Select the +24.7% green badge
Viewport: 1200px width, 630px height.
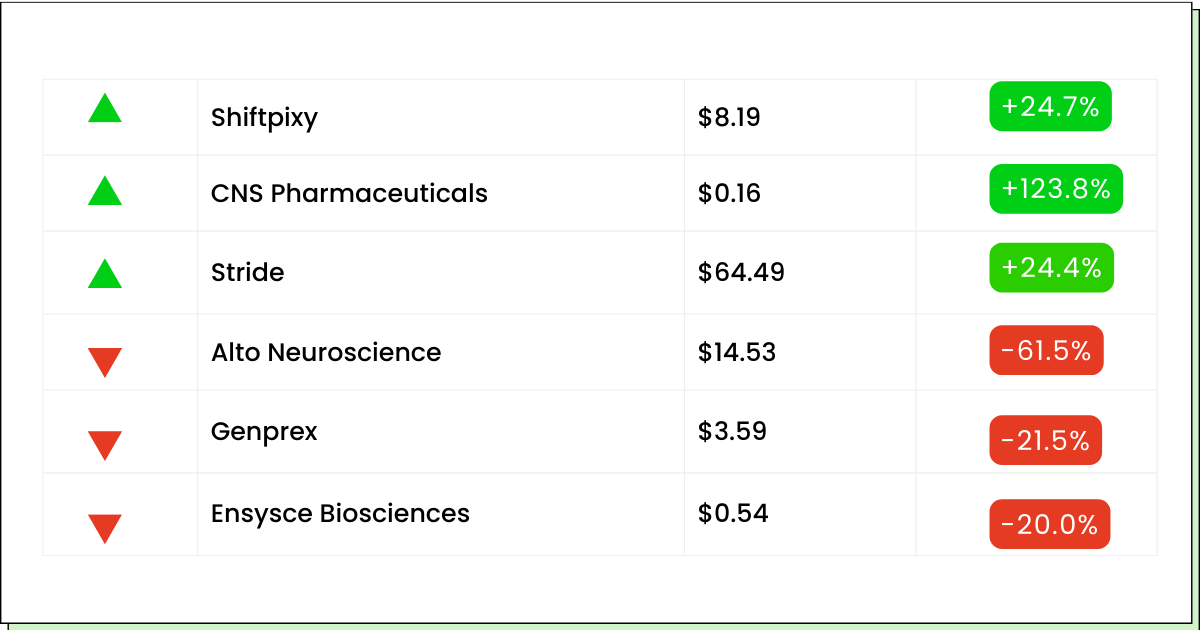[1050, 106]
